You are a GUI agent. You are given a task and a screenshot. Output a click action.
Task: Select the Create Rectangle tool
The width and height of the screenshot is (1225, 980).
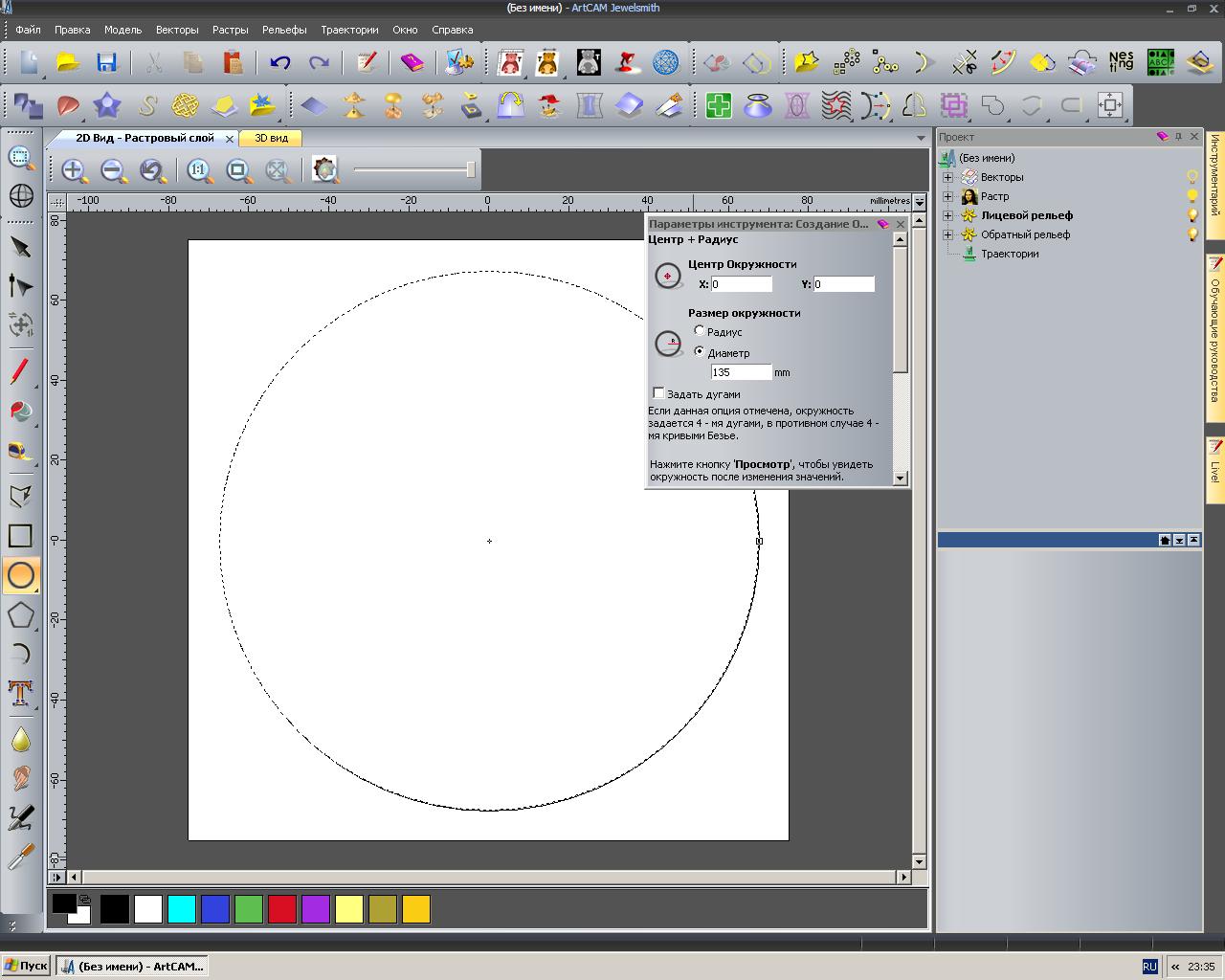pos(21,536)
